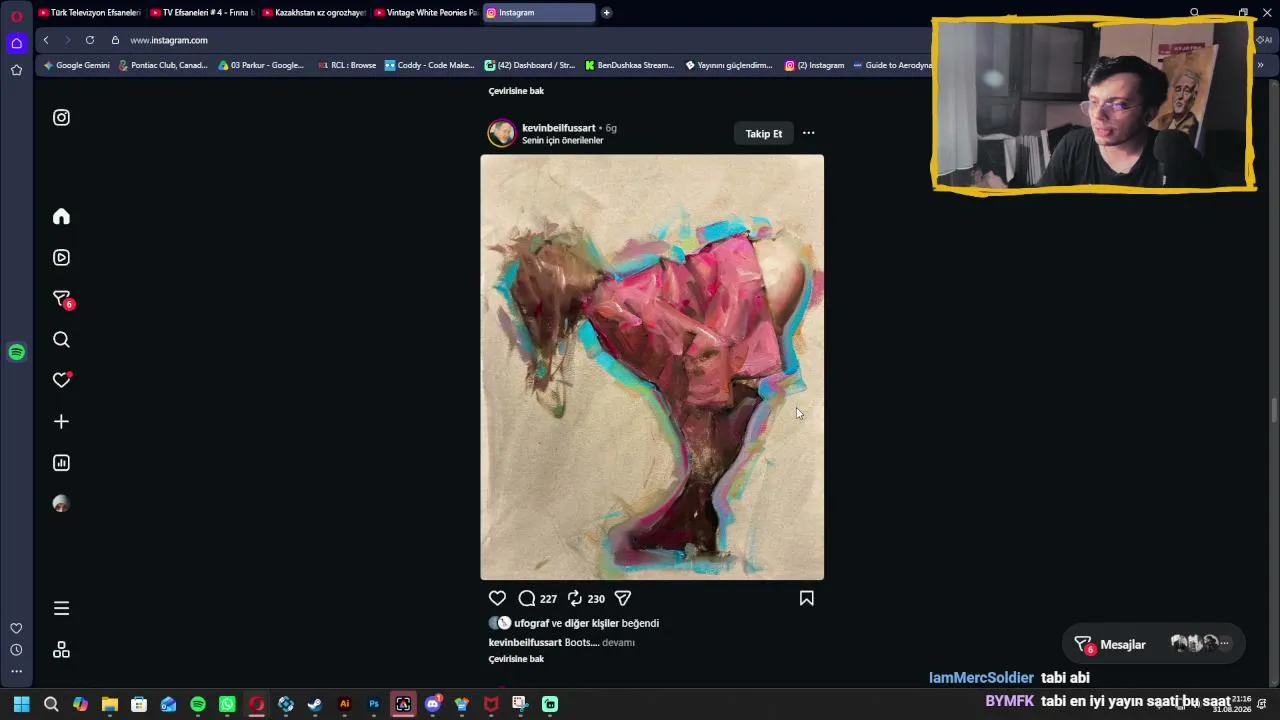Go back to the previous page

click(x=46, y=40)
